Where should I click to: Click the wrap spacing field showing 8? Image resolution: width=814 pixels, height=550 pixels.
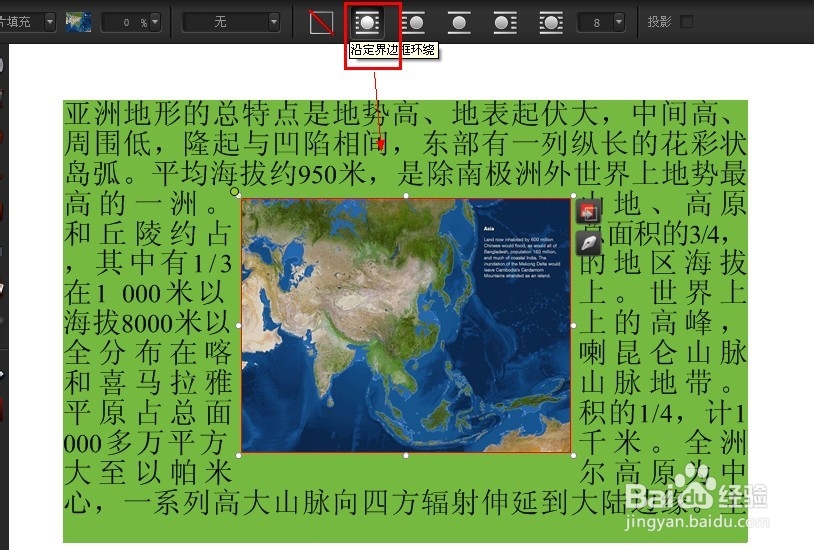tap(595, 22)
